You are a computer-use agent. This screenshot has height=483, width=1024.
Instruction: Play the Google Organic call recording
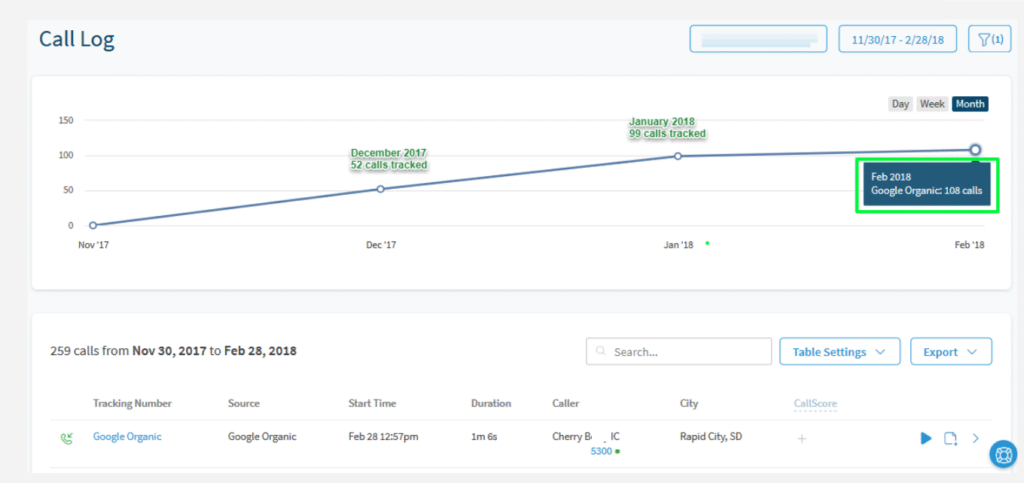[x=926, y=438]
